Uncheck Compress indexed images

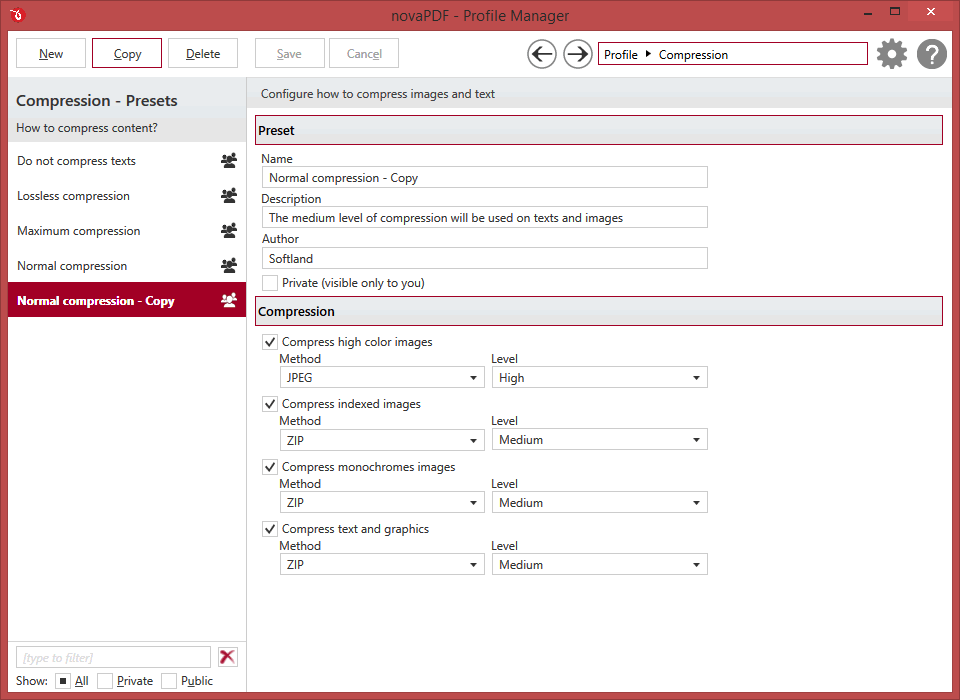269,404
